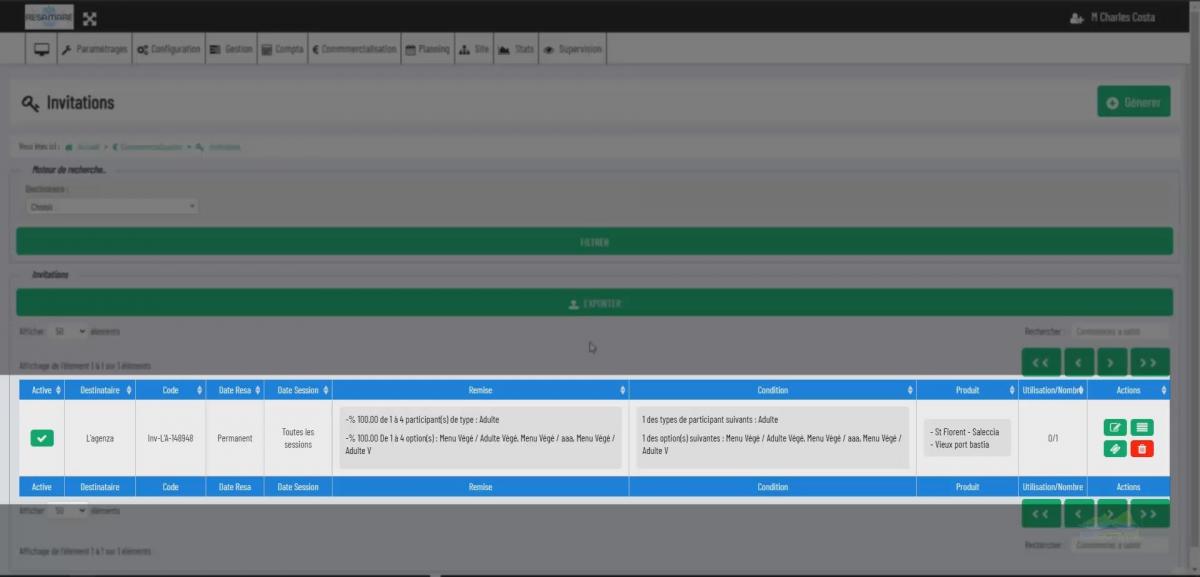This screenshot has height=577, width=1200.
Task: Expand the Afficher entries count dropdown
Action: pos(70,331)
